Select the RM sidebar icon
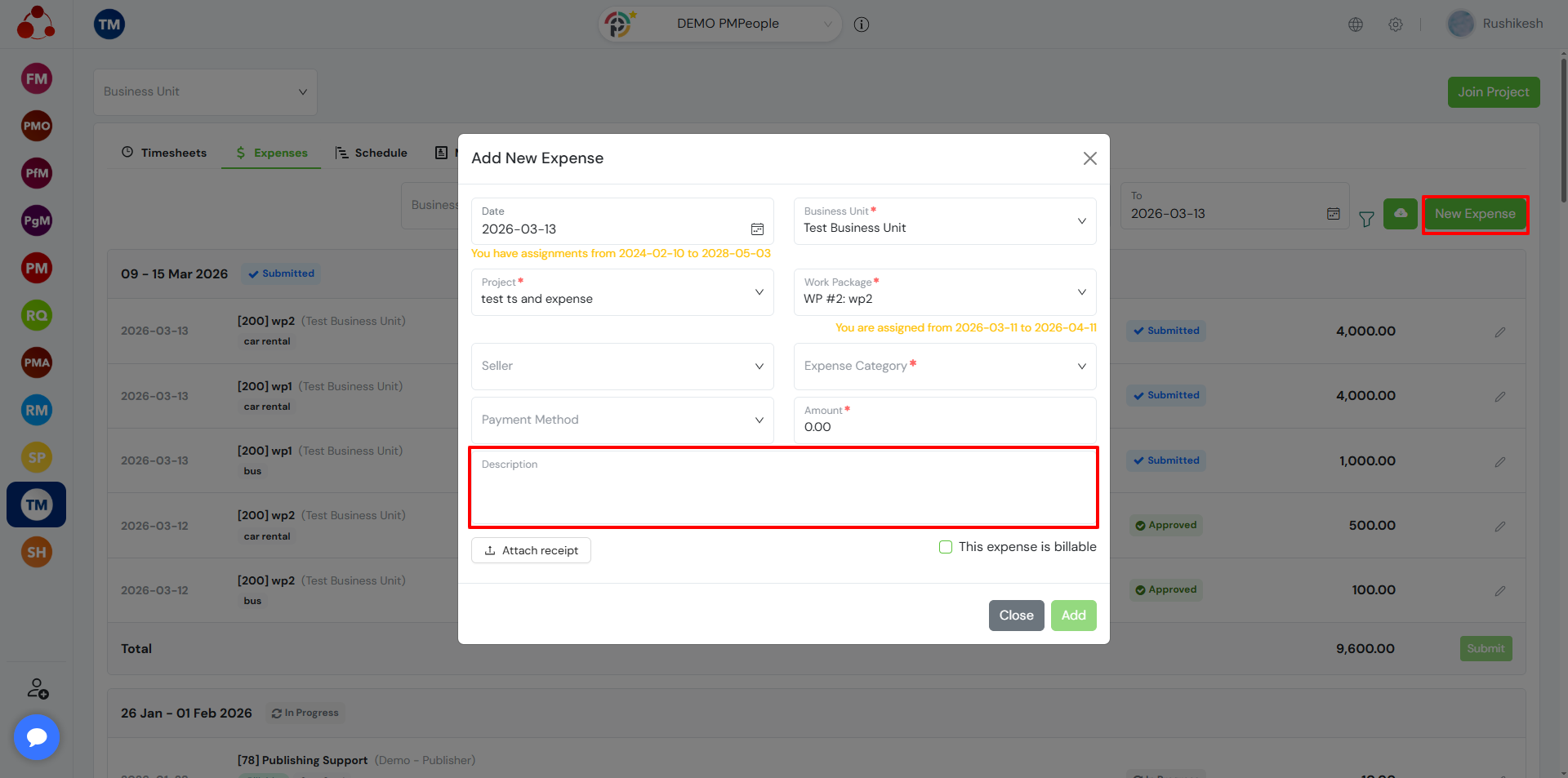Screen dimensions: 1568x778 tap(37, 410)
